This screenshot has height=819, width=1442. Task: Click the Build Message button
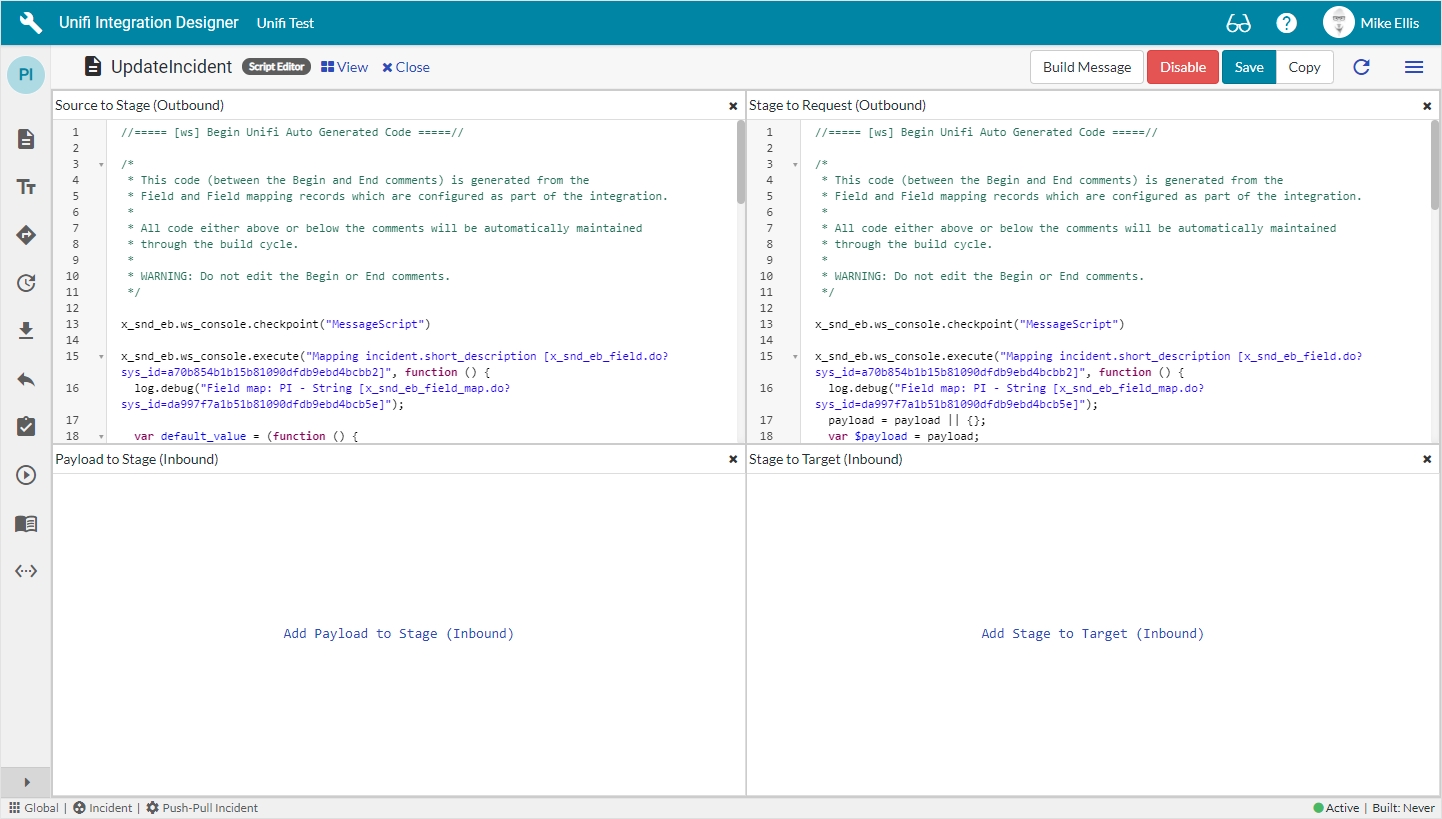click(x=1086, y=67)
